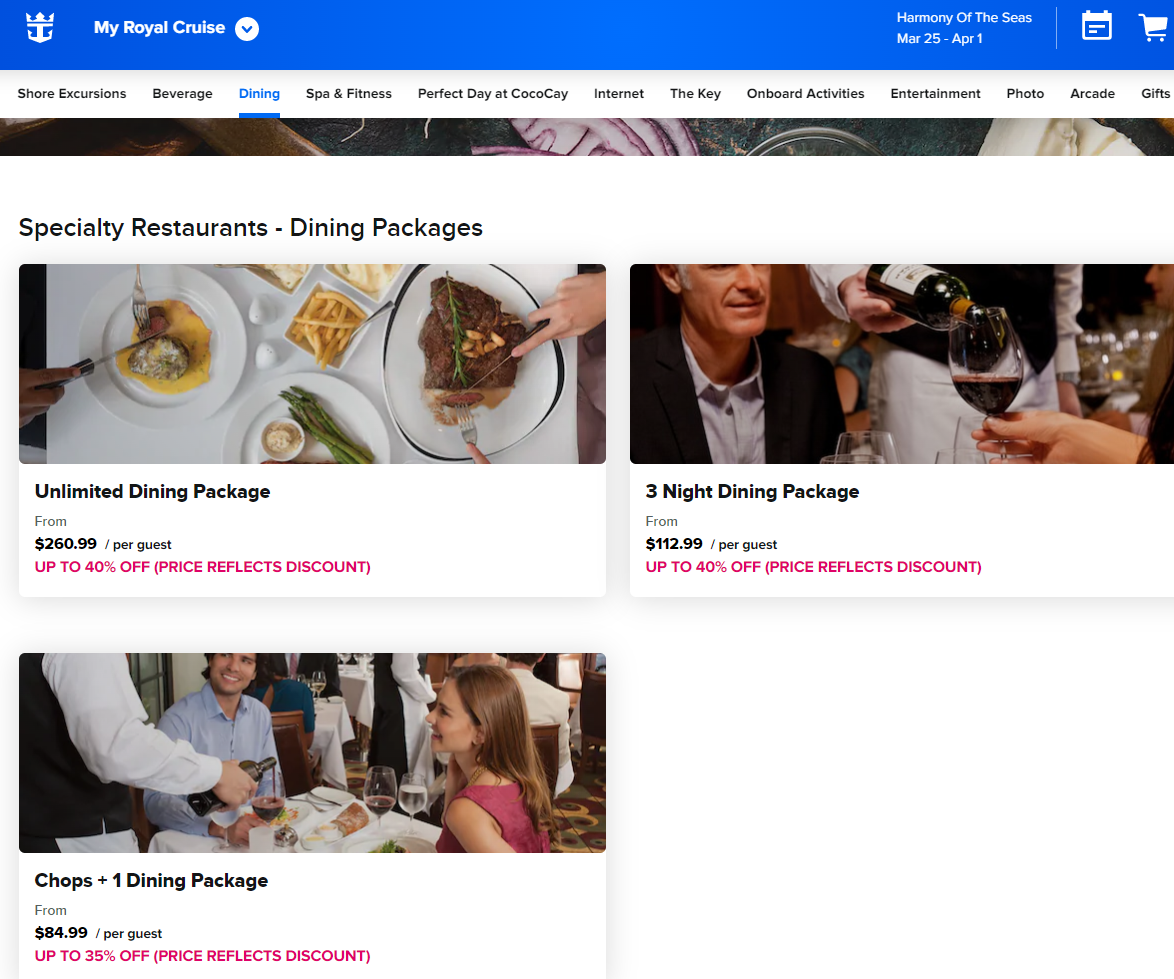Click the 40% off text under Unlimited Dining
The height and width of the screenshot is (979, 1174).
(x=202, y=567)
